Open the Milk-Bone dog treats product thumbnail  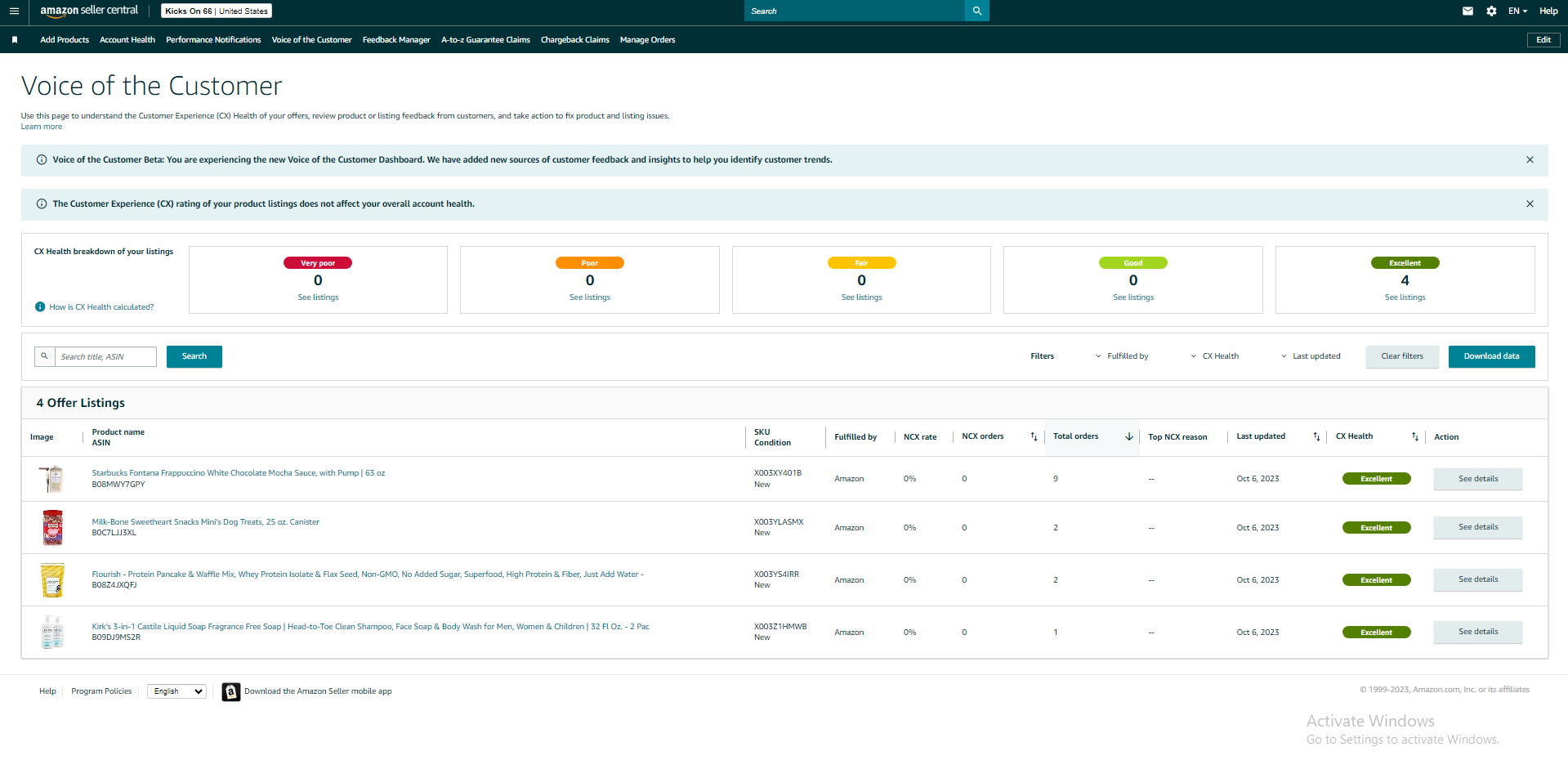(x=52, y=528)
